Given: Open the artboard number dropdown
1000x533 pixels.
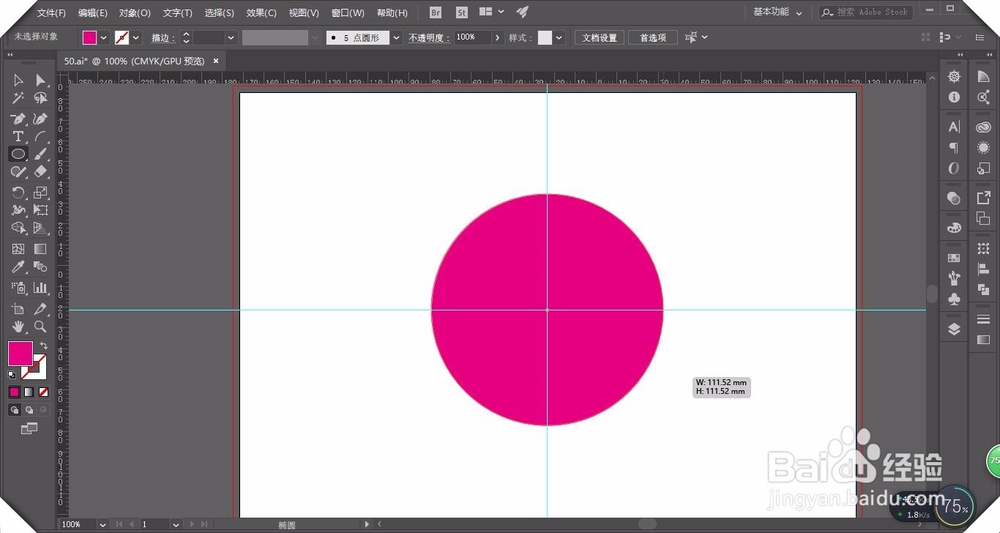Looking at the screenshot, I should [175, 524].
